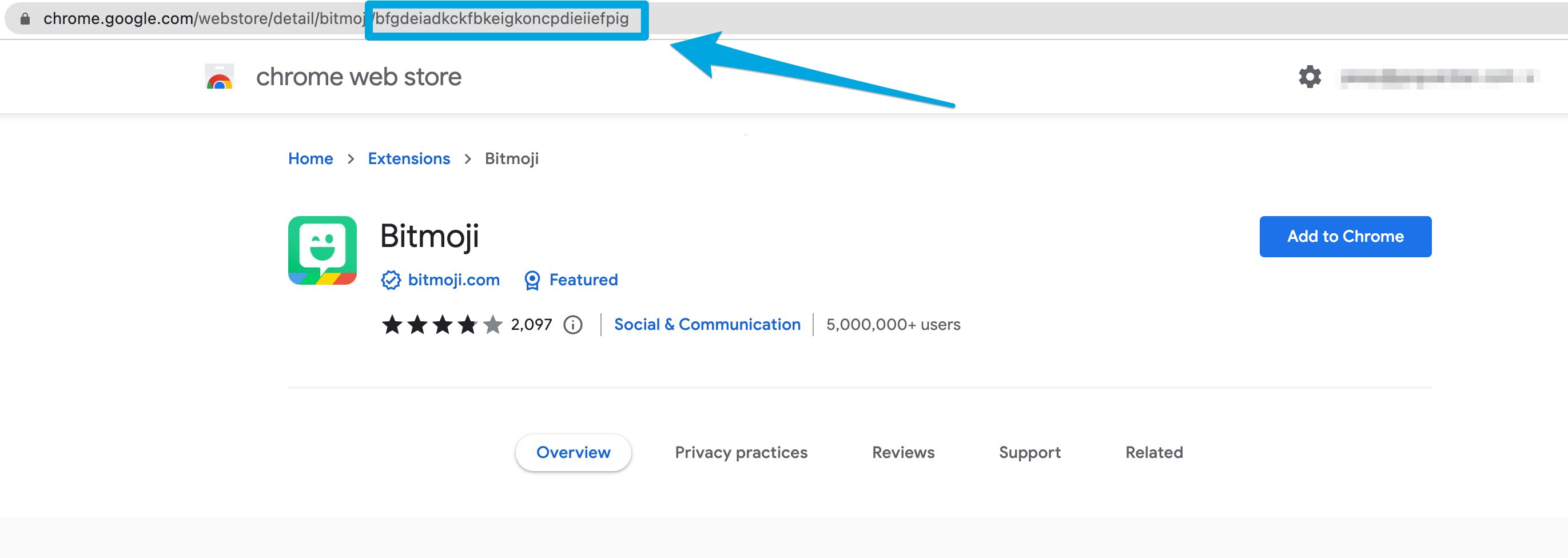Switch to Privacy practices tab
The height and width of the screenshot is (558, 1568).
741,453
